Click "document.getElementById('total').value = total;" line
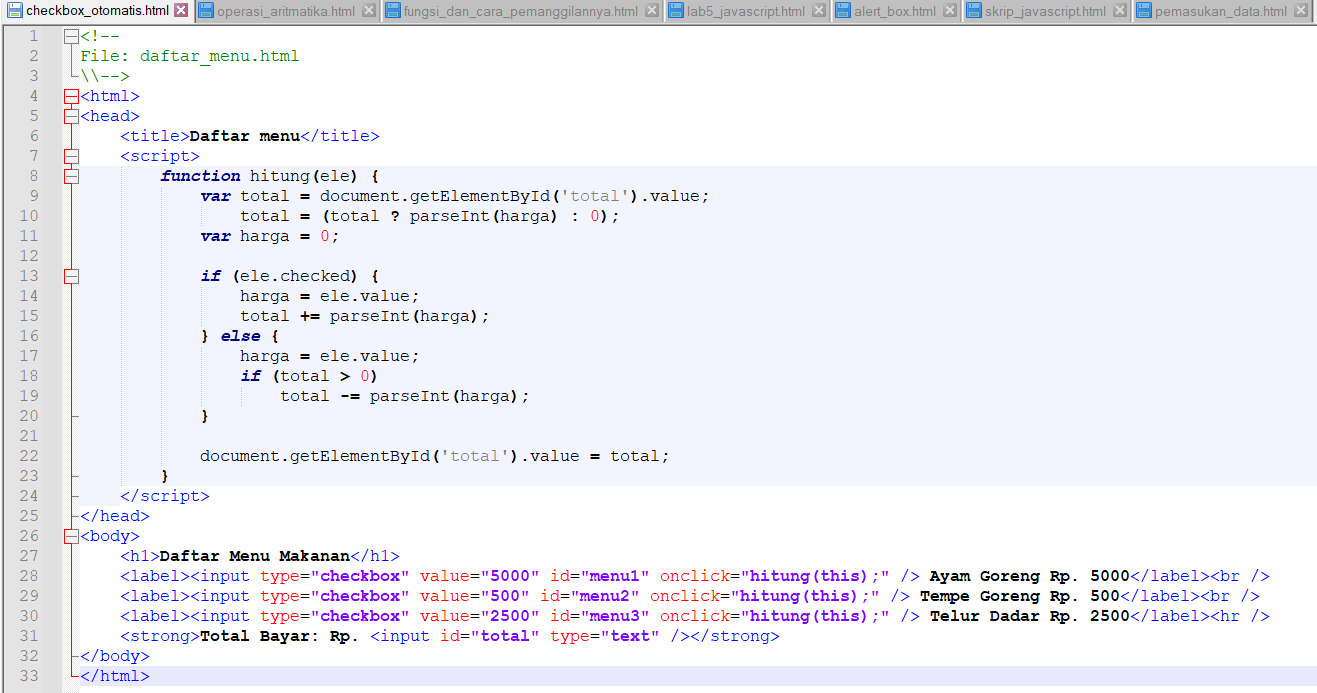Image resolution: width=1317 pixels, height=693 pixels. pyautogui.click(x=435, y=456)
